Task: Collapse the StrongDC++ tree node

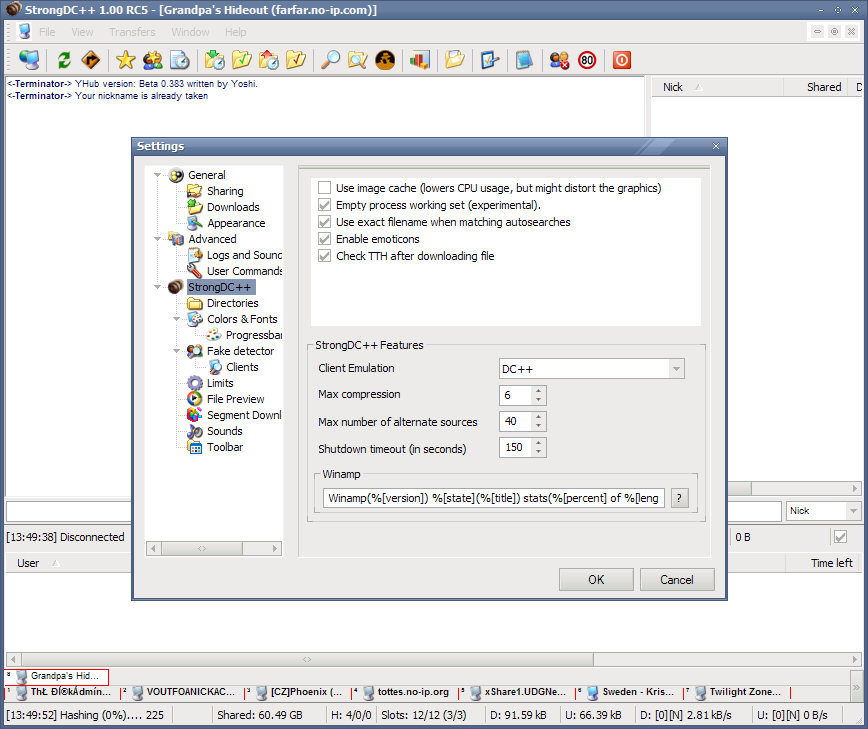Action: [158, 287]
